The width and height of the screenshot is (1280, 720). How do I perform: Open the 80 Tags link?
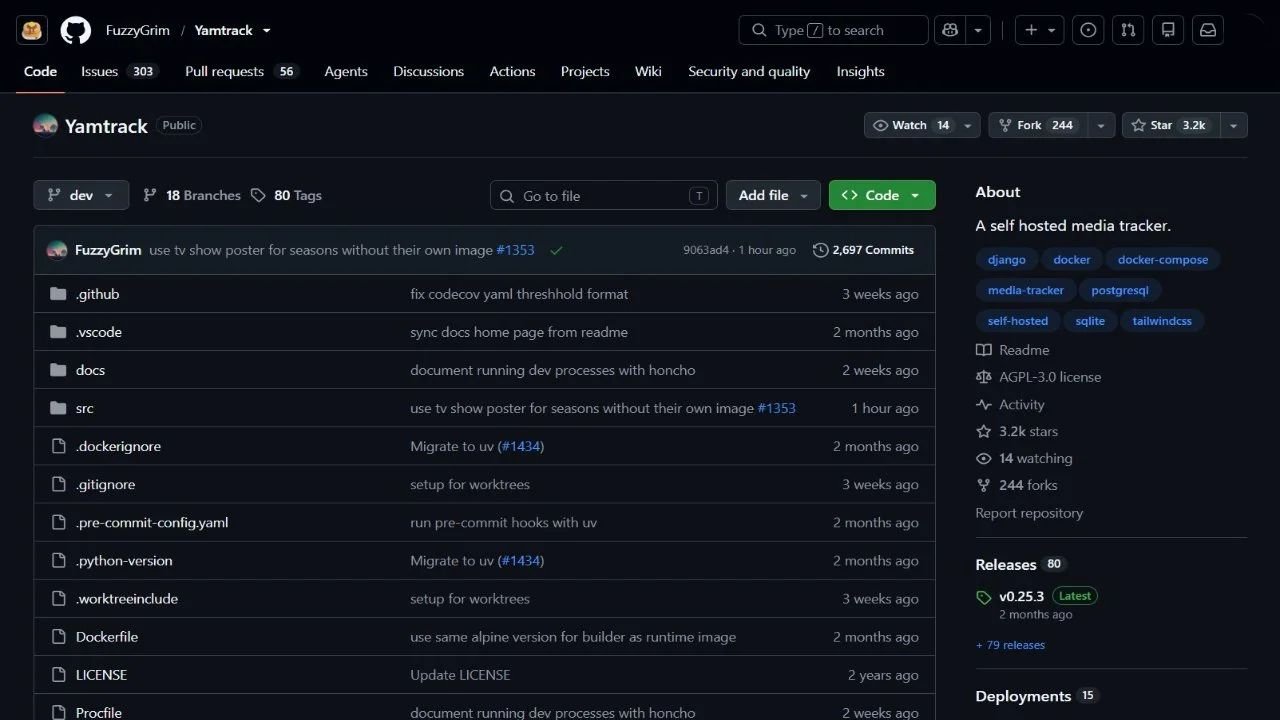click(x=286, y=195)
